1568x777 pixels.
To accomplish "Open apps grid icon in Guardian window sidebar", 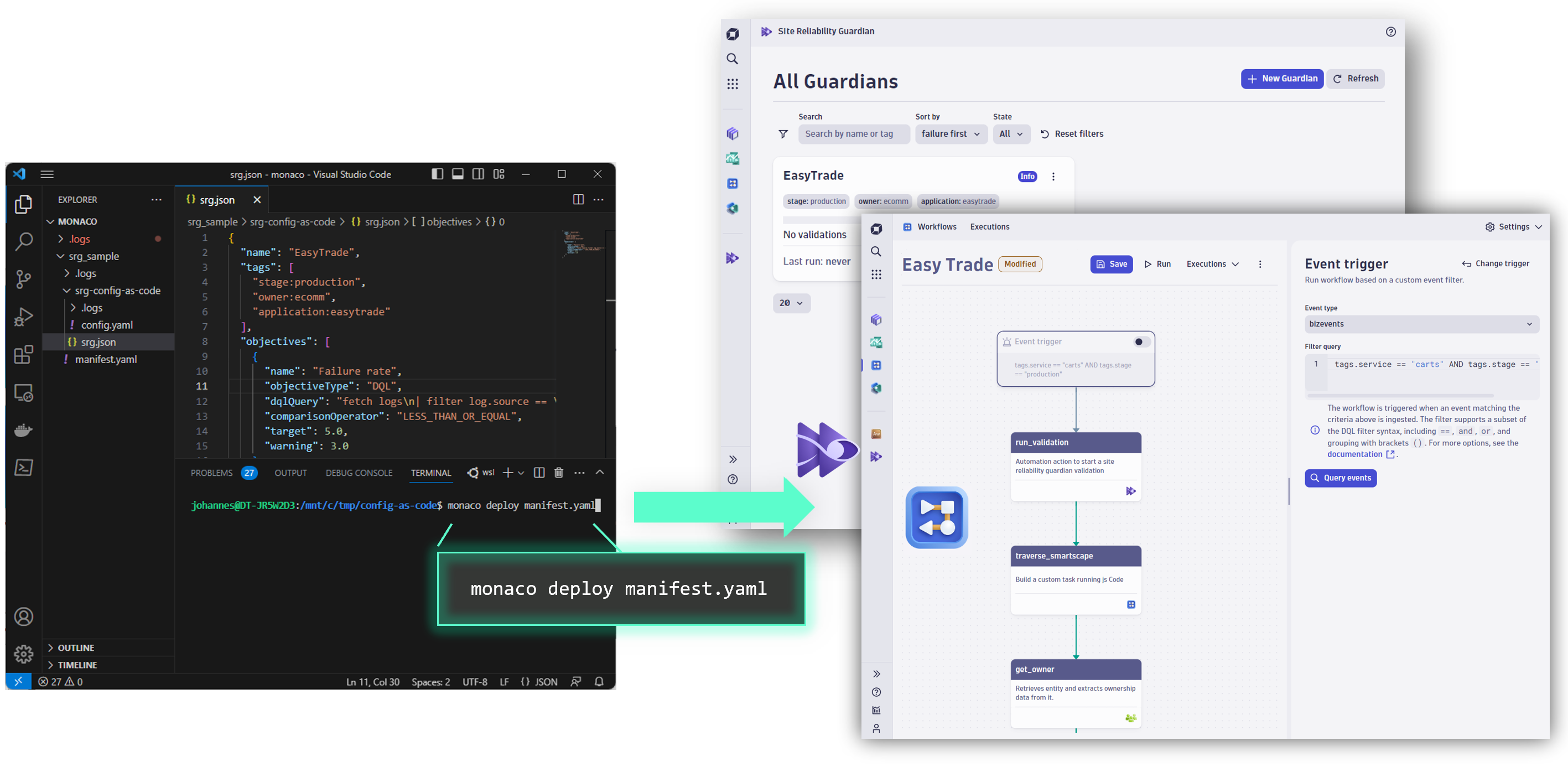I will (732, 84).
